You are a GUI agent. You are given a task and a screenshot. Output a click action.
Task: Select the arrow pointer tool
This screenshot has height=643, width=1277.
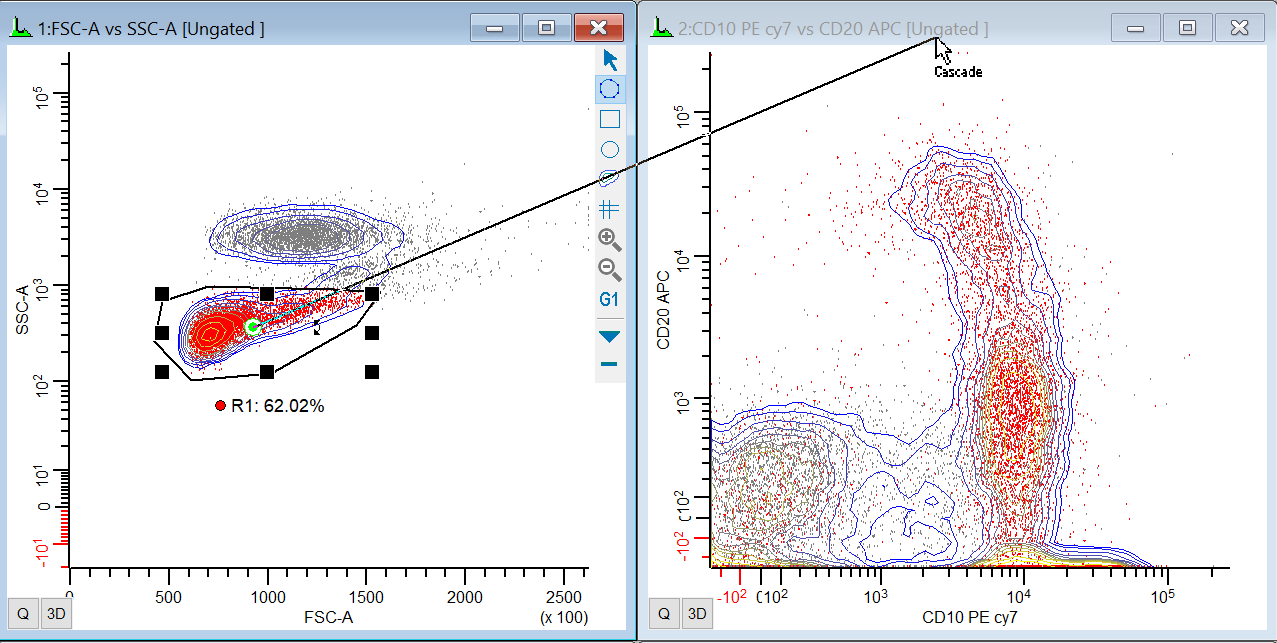610,59
